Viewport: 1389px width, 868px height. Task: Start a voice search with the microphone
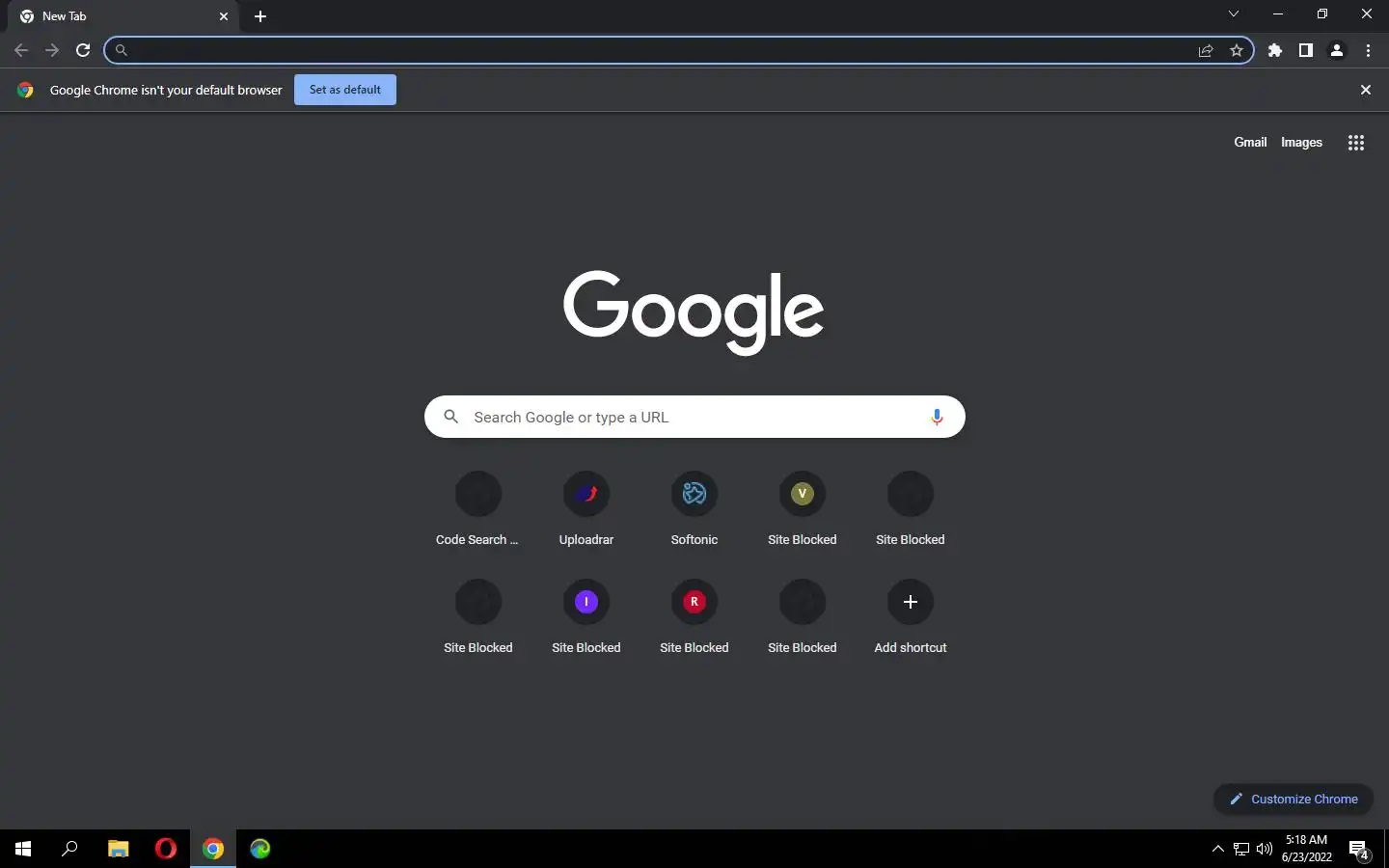(x=936, y=417)
